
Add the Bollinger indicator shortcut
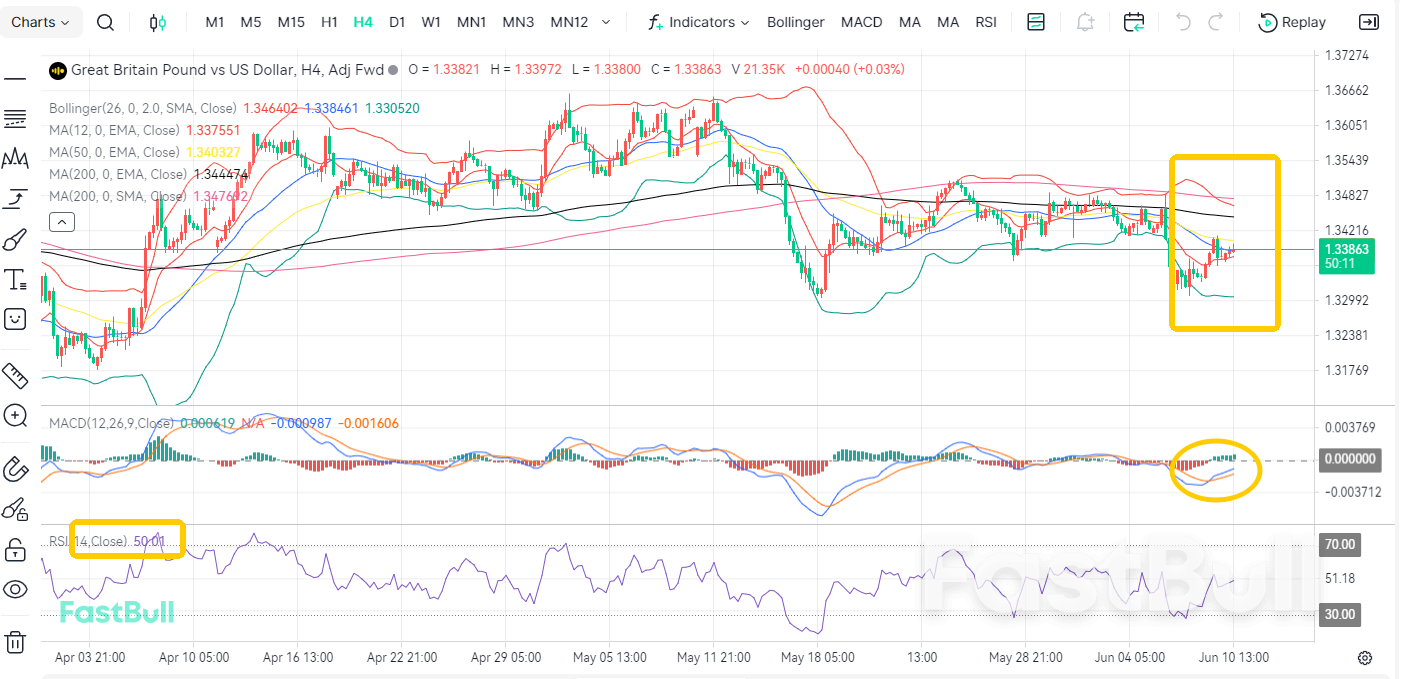(x=796, y=22)
